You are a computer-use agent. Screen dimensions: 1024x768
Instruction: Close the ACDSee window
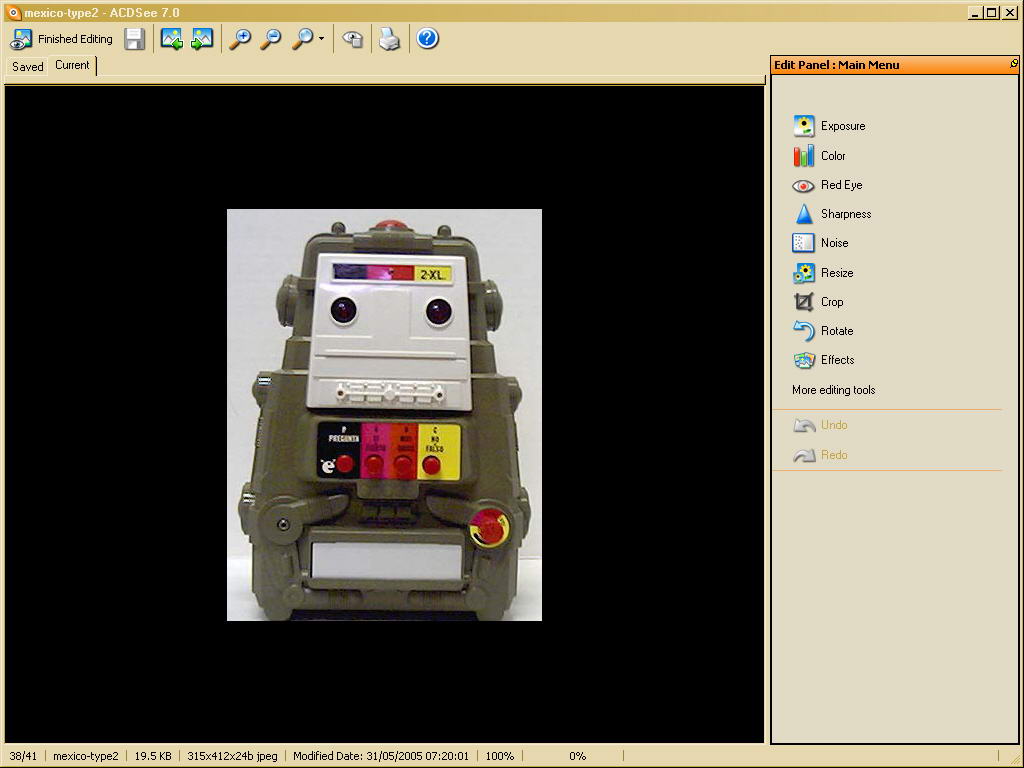(x=1009, y=12)
